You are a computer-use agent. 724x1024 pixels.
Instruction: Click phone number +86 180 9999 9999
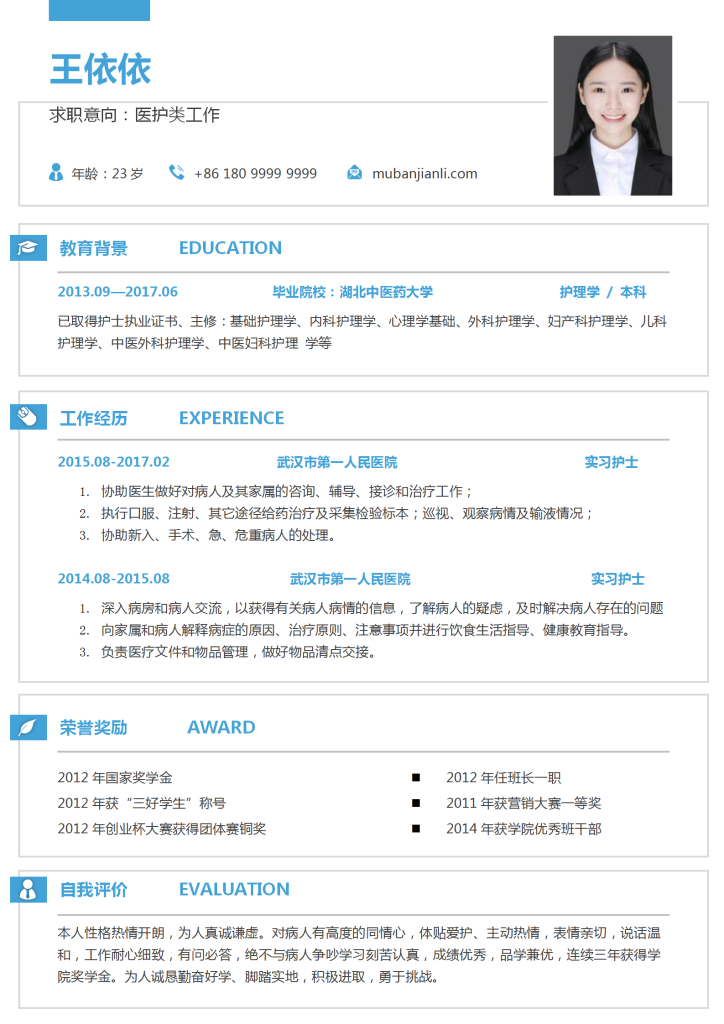point(255,174)
